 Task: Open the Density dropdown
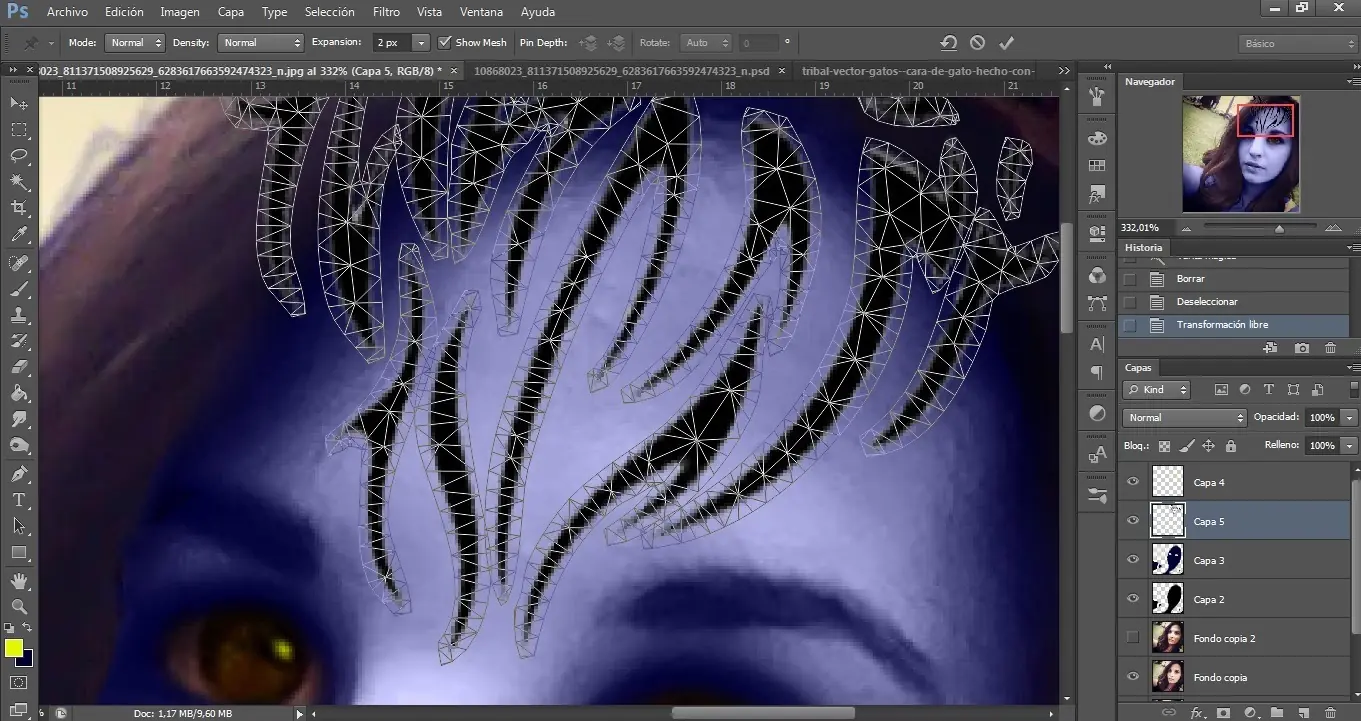pyautogui.click(x=260, y=43)
